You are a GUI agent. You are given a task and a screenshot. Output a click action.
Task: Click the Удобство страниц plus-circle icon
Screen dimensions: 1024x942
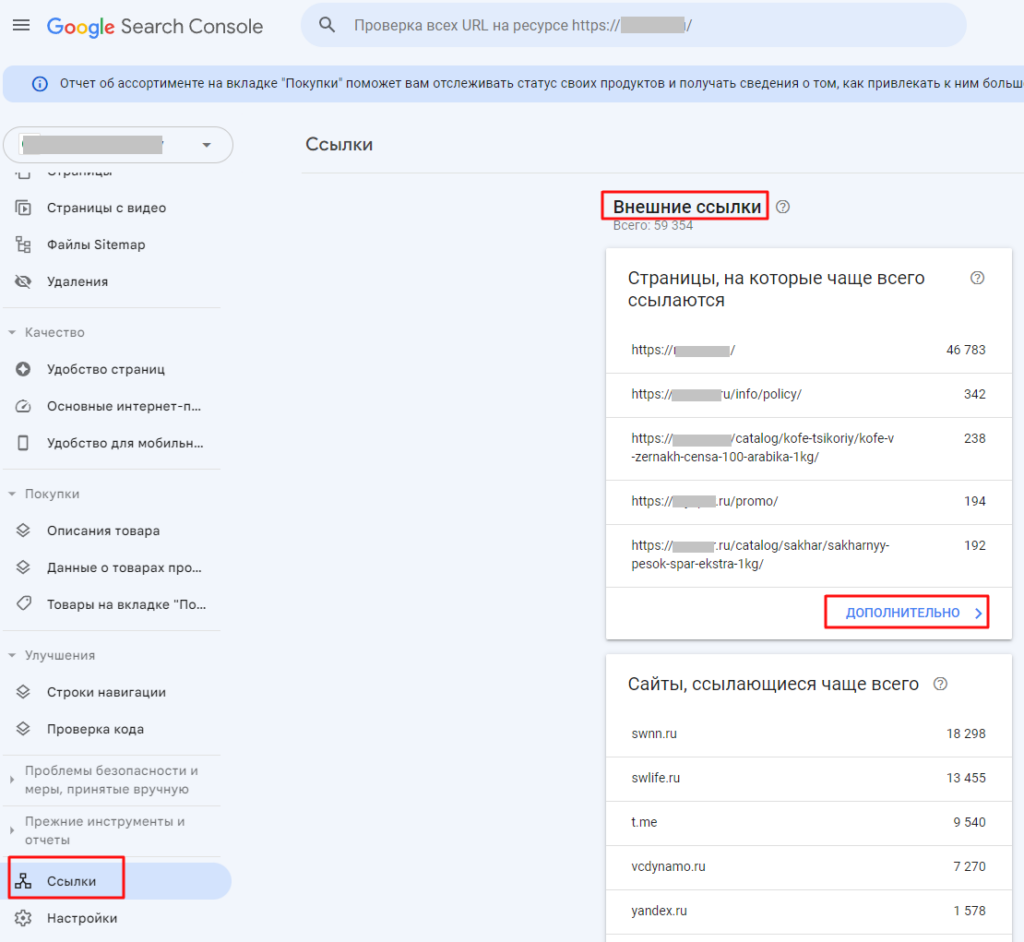tap(23, 369)
